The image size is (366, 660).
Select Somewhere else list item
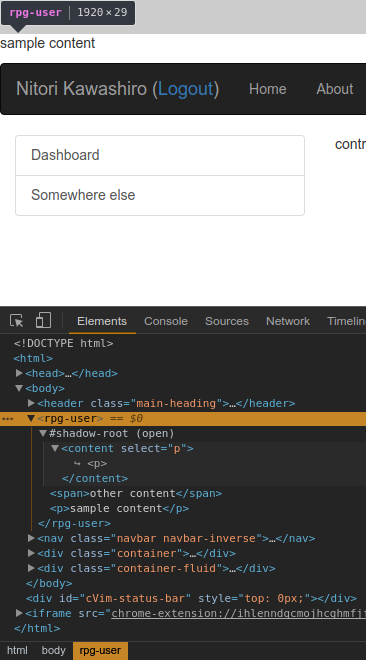point(160,195)
